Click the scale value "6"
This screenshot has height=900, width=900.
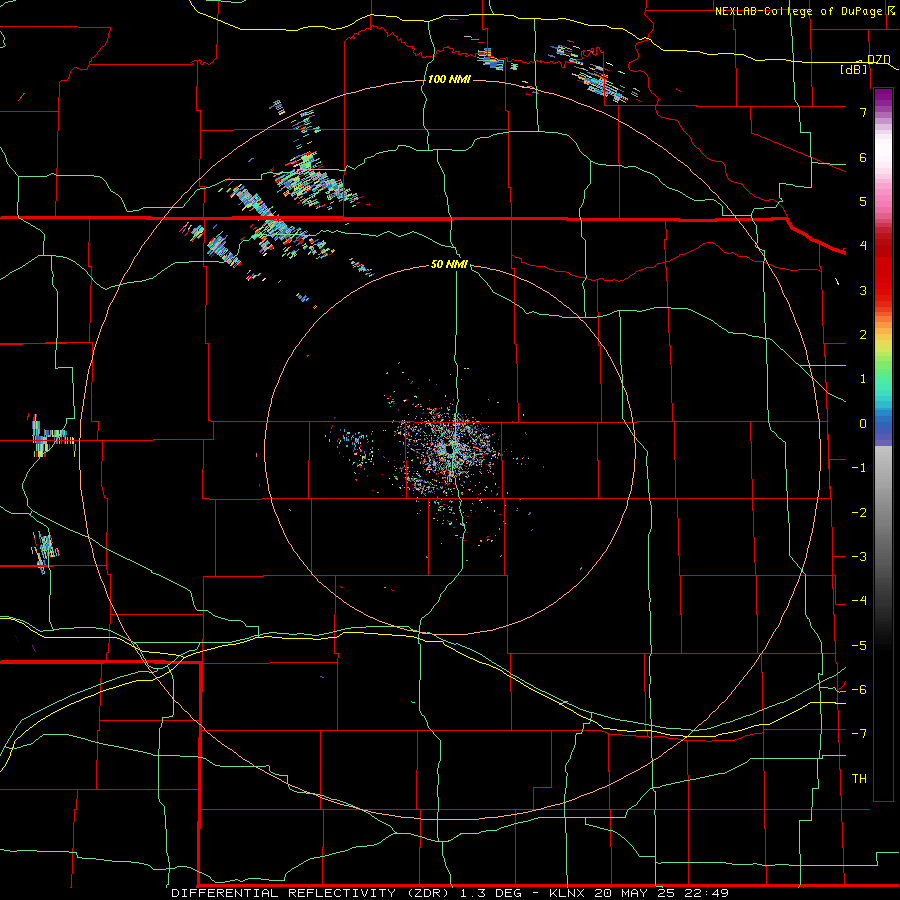(863, 157)
